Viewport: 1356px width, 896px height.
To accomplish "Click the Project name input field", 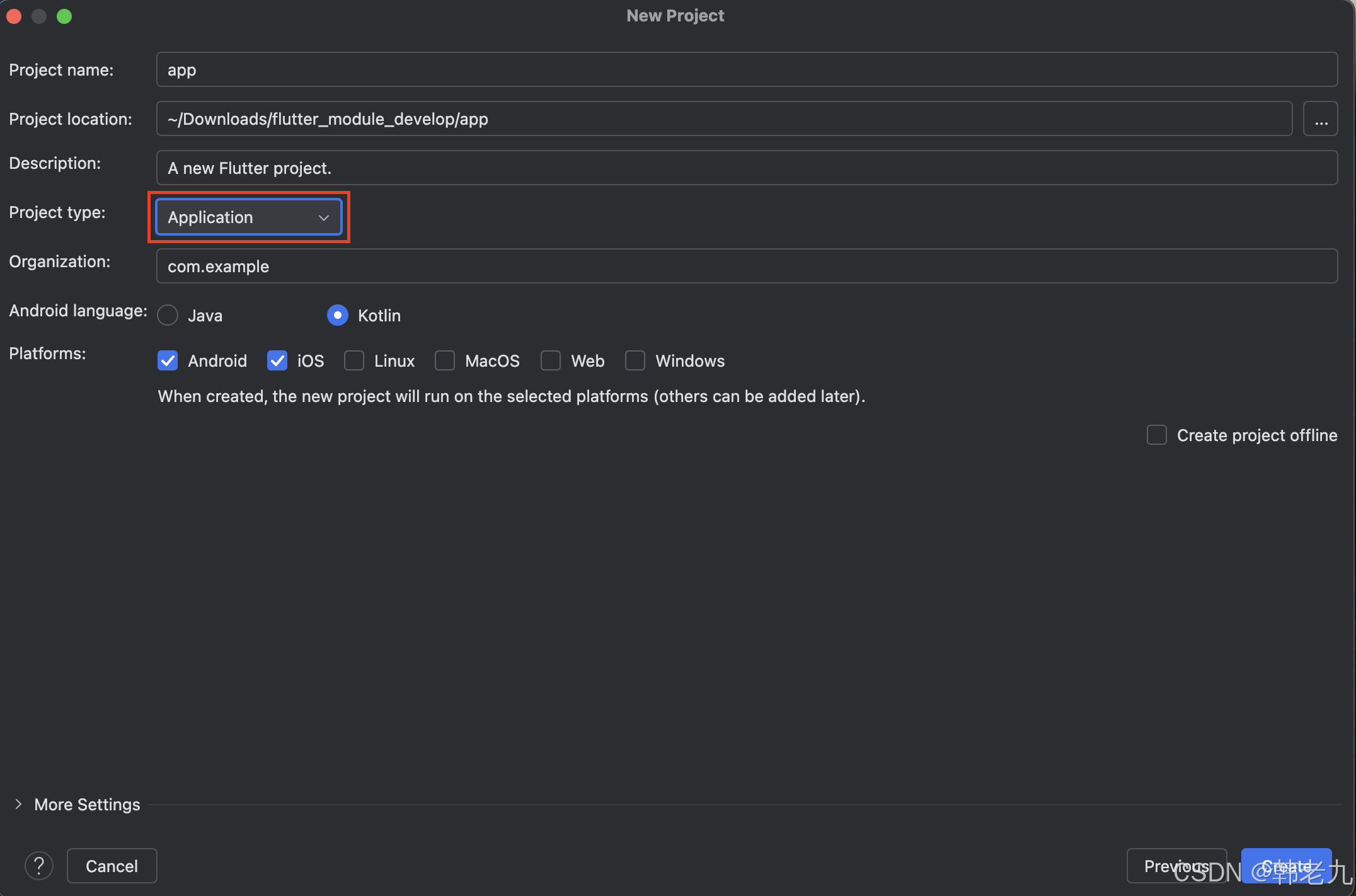I will 747,70.
